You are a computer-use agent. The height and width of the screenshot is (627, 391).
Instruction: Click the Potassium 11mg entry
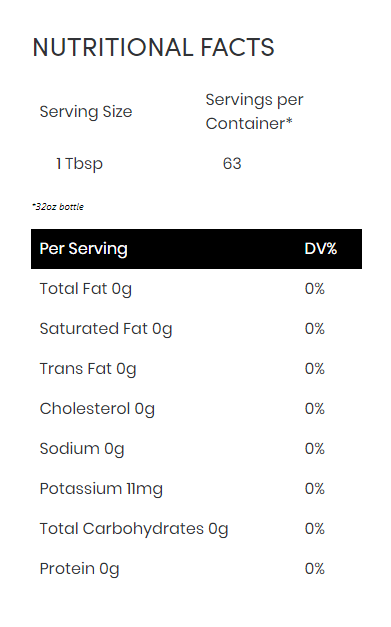pos(101,489)
